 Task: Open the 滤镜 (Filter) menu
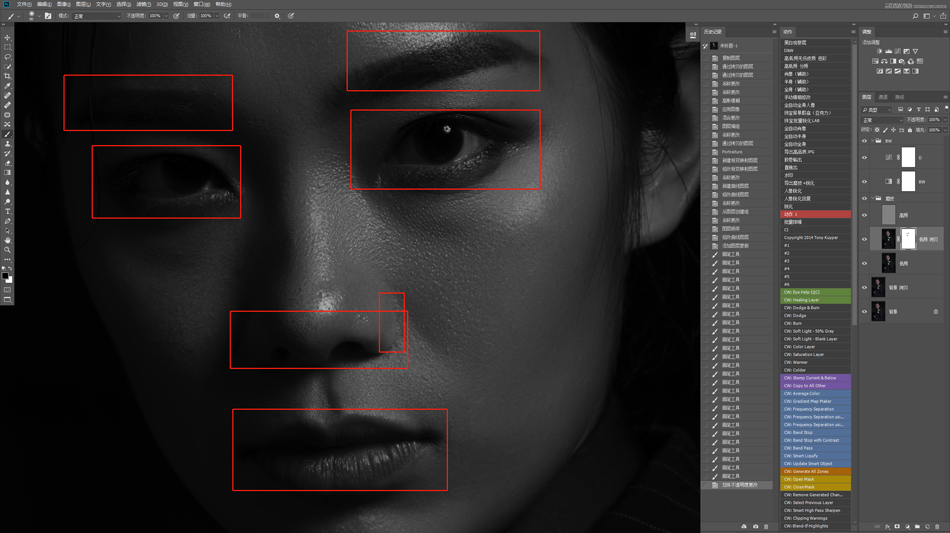tap(143, 4)
